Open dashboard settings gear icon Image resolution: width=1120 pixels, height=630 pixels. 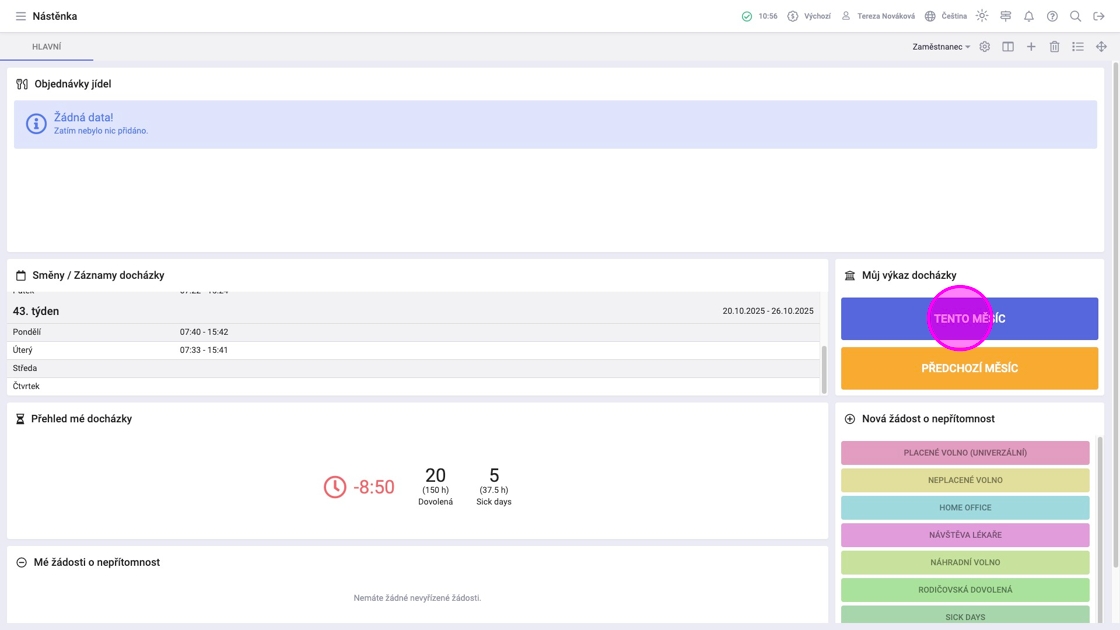(984, 46)
